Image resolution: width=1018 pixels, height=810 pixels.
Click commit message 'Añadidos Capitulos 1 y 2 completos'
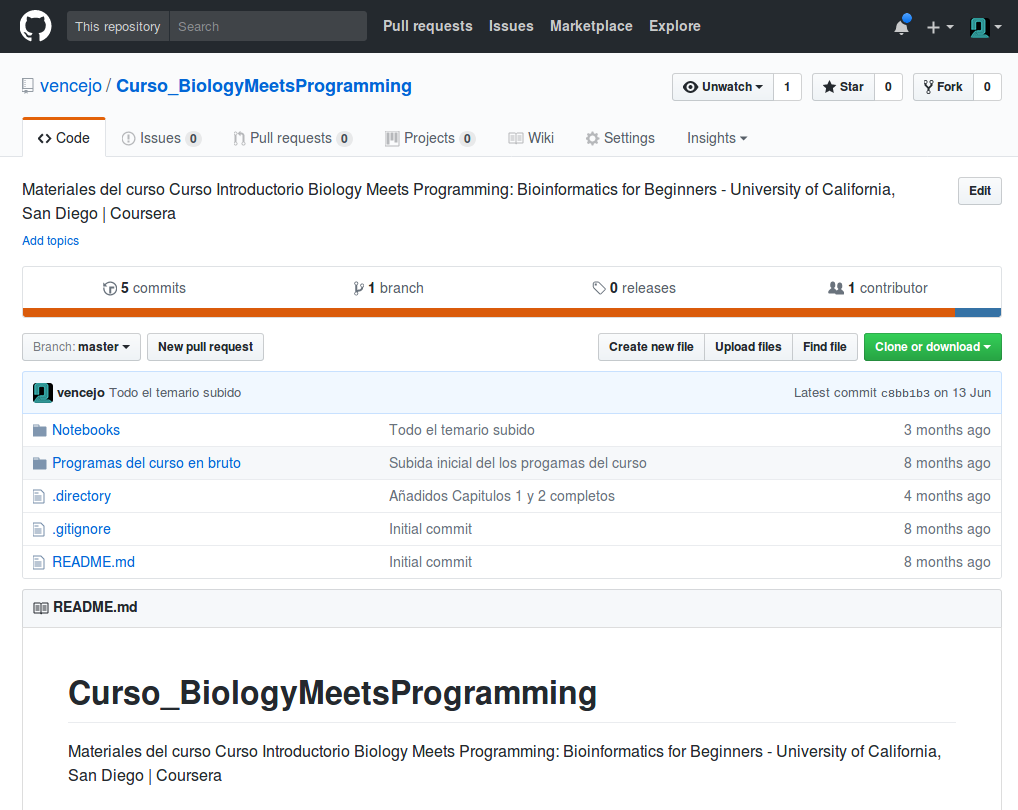click(x=502, y=497)
